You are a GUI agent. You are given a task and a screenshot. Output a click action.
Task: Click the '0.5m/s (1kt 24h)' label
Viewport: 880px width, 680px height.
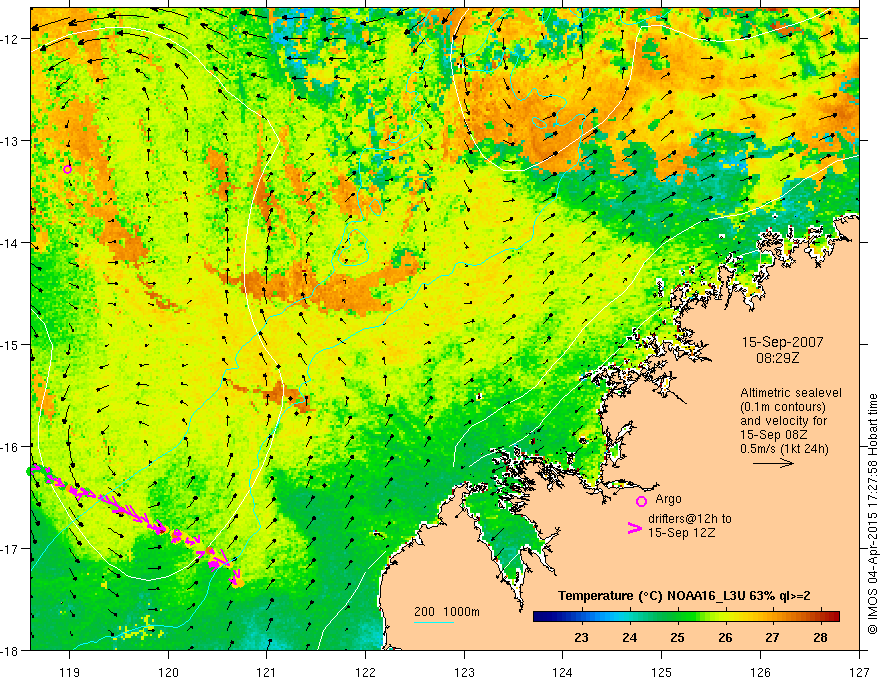coord(785,449)
